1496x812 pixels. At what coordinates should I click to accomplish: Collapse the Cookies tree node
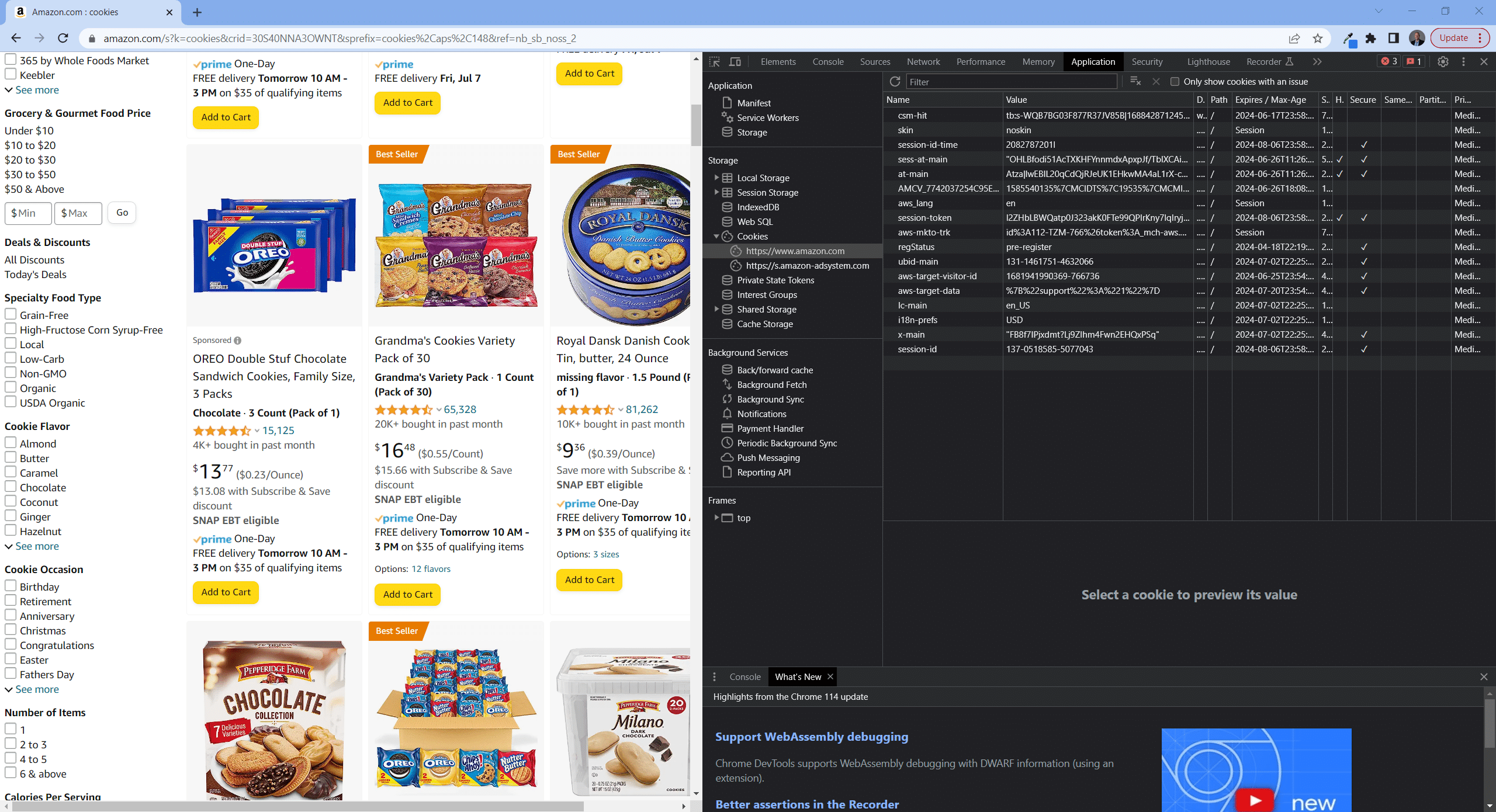(716, 236)
